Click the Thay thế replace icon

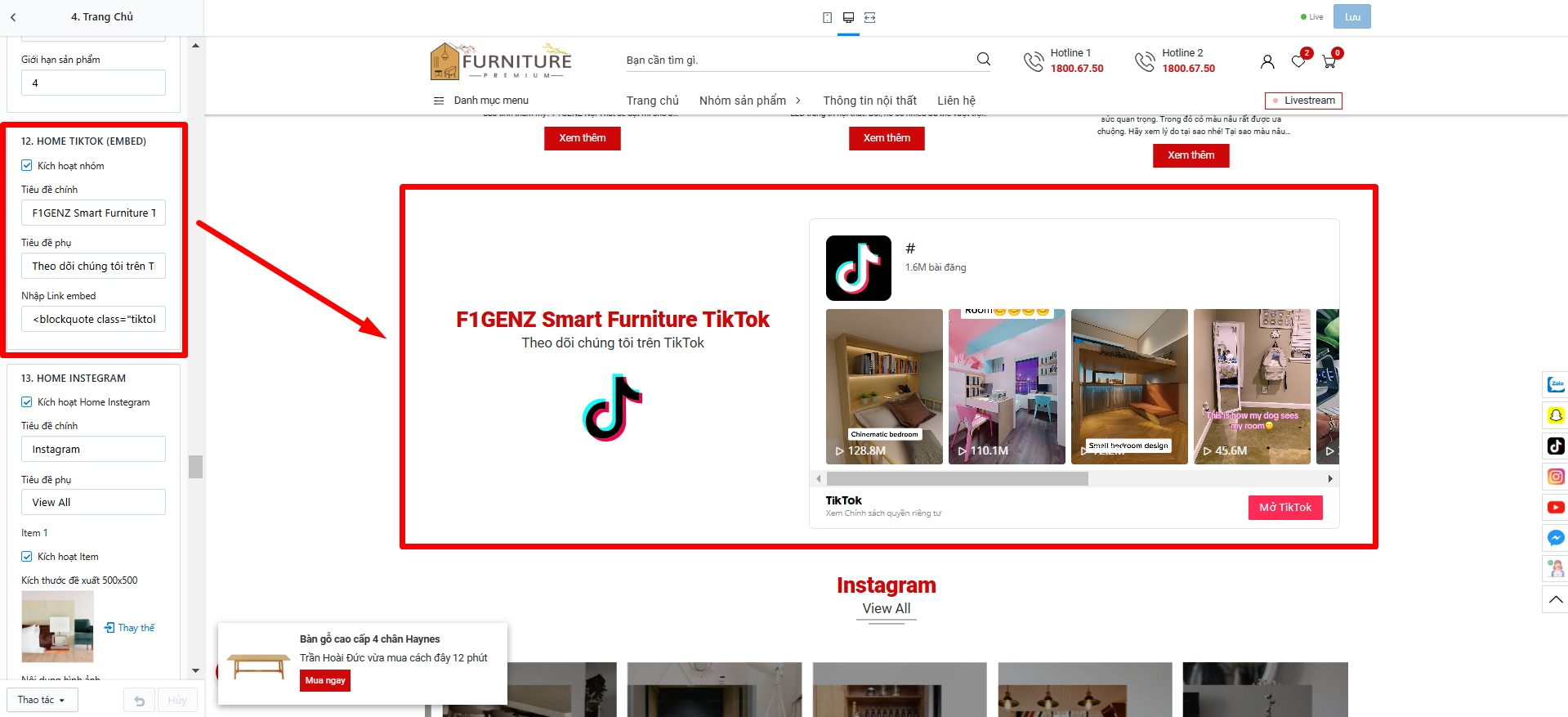click(109, 628)
